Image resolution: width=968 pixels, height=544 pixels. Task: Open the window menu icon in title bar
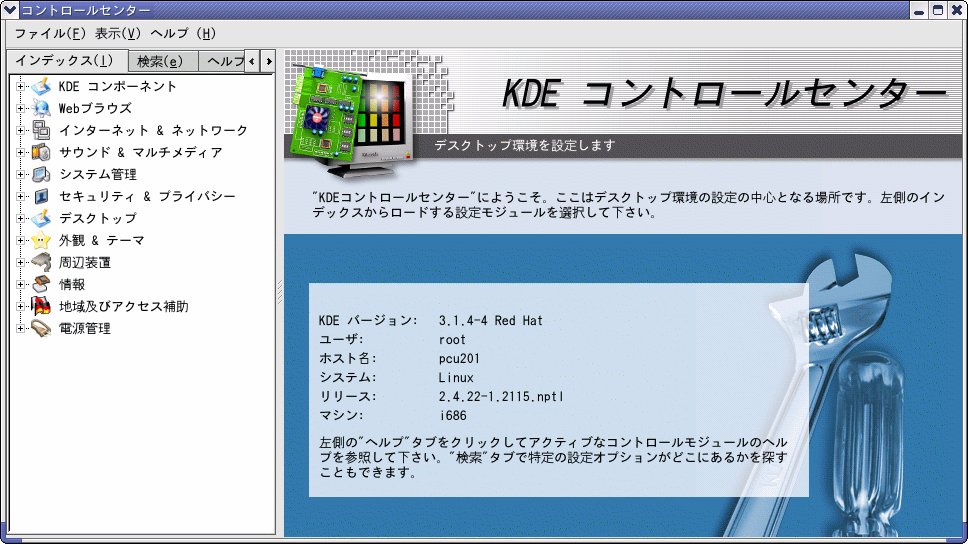(9, 10)
